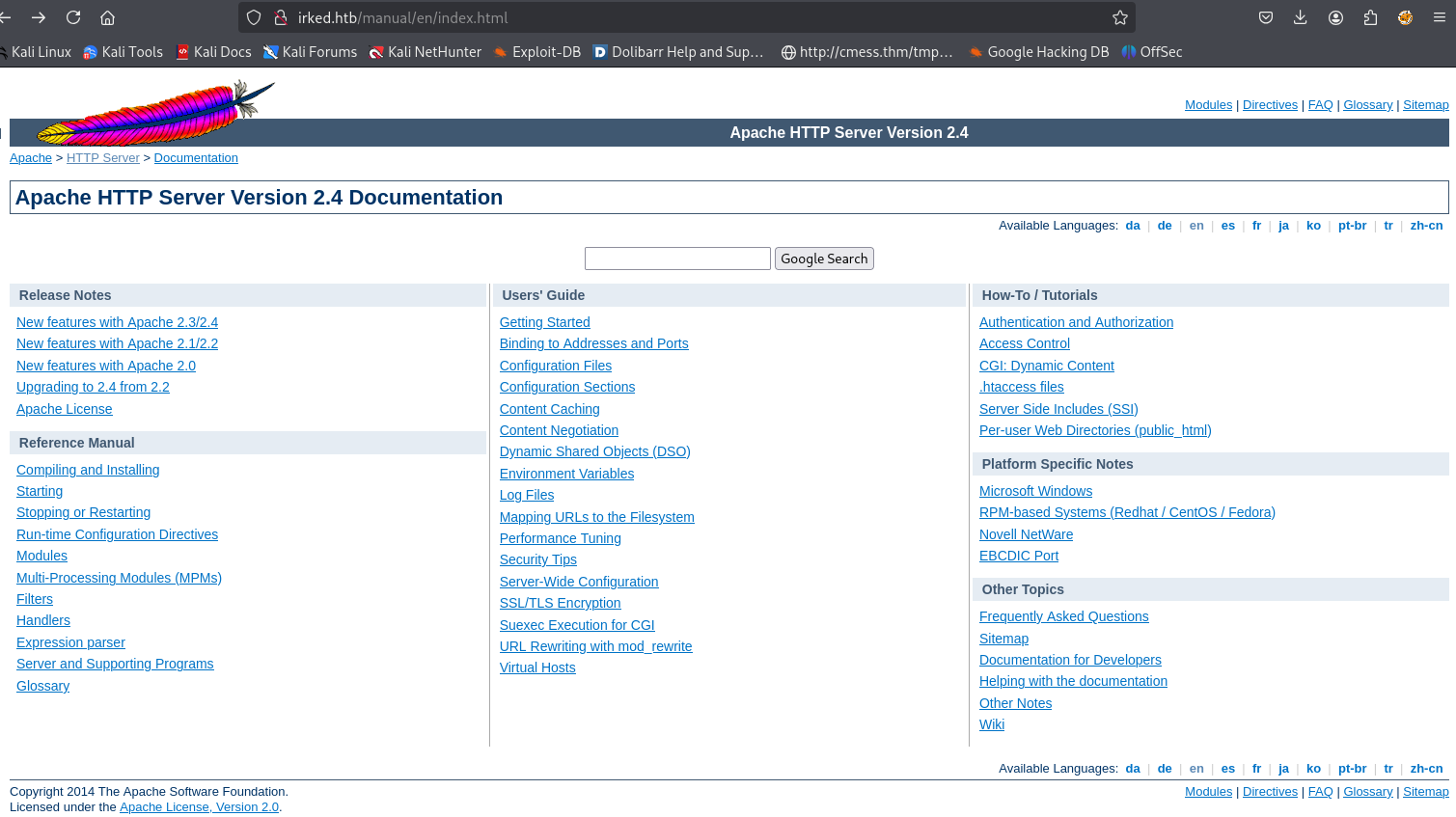Open the tracking protection shield icon
1456x817 pixels.
254,17
